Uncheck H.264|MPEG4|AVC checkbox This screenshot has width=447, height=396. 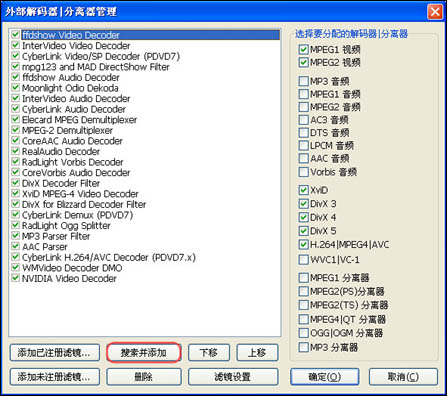point(303,245)
